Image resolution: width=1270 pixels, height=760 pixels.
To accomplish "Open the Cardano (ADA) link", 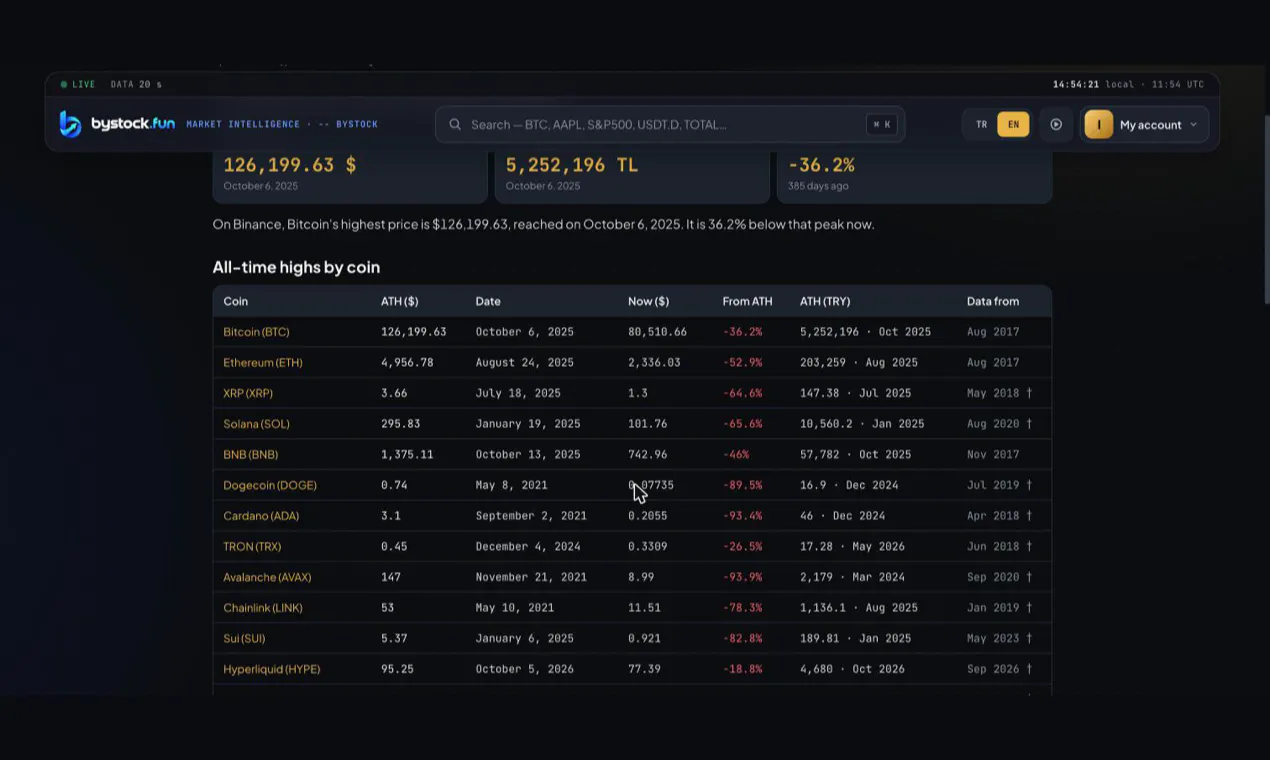I will (261, 516).
